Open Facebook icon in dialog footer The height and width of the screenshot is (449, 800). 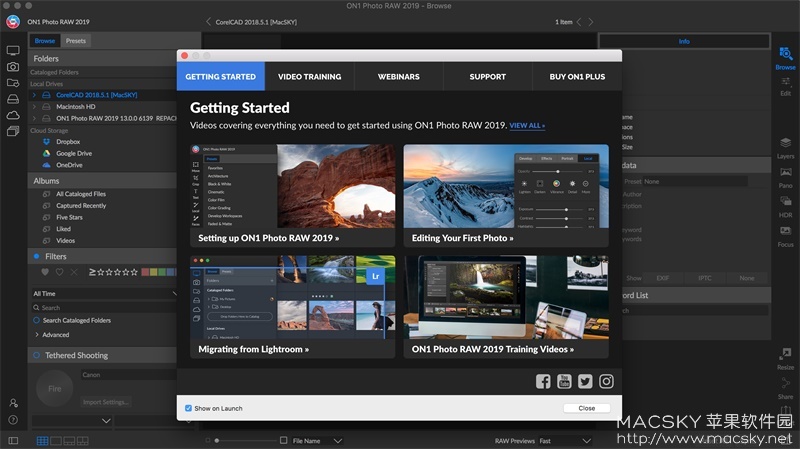pyautogui.click(x=543, y=381)
